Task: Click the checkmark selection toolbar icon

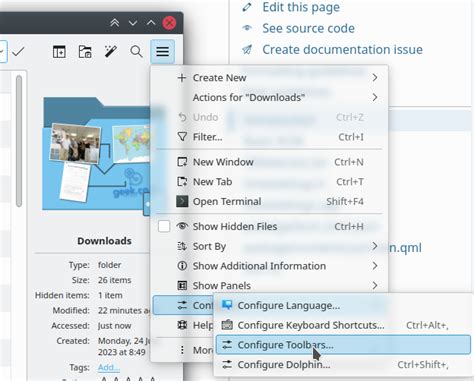Action: 18,52
